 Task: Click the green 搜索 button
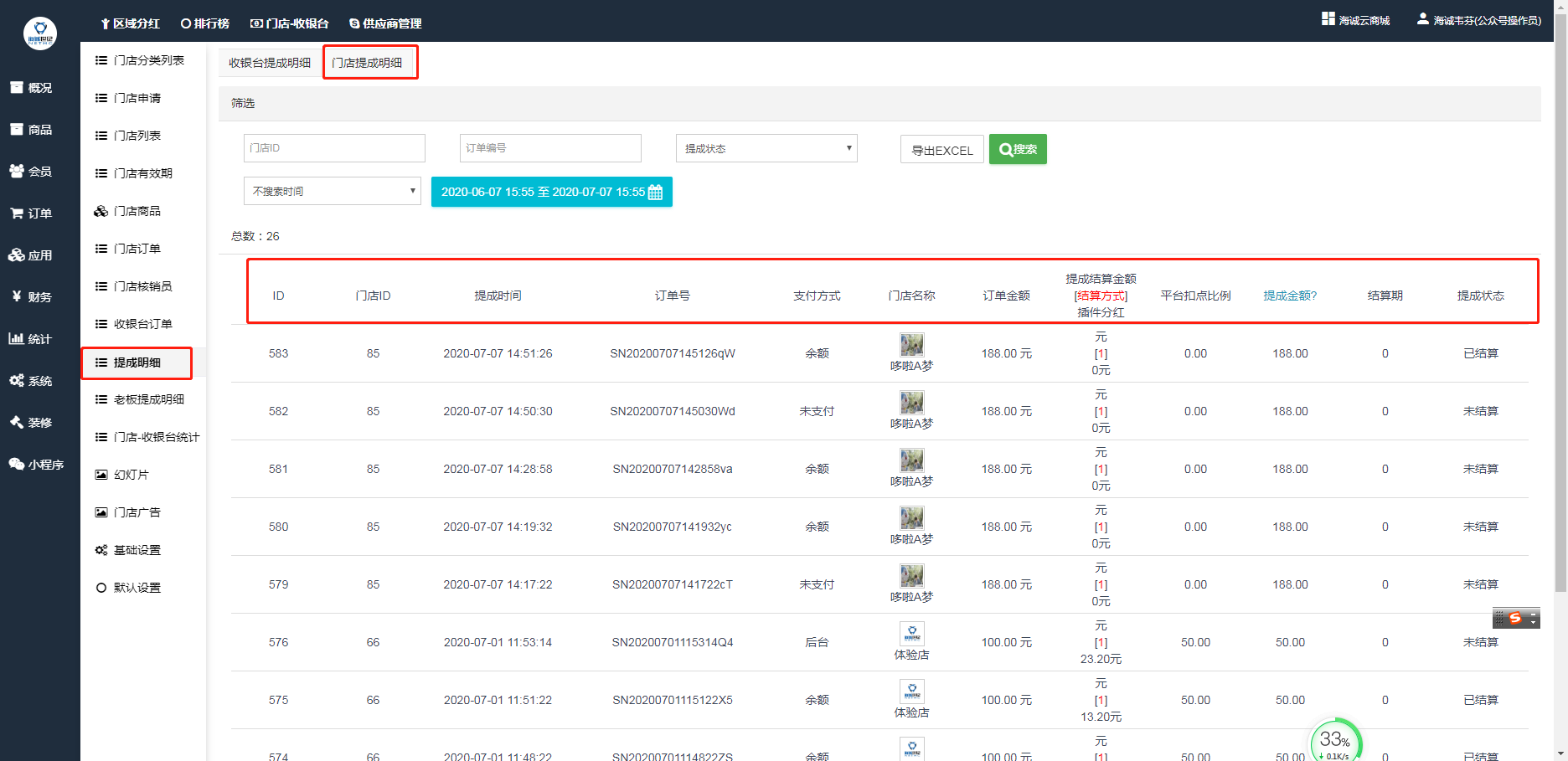(x=1017, y=149)
